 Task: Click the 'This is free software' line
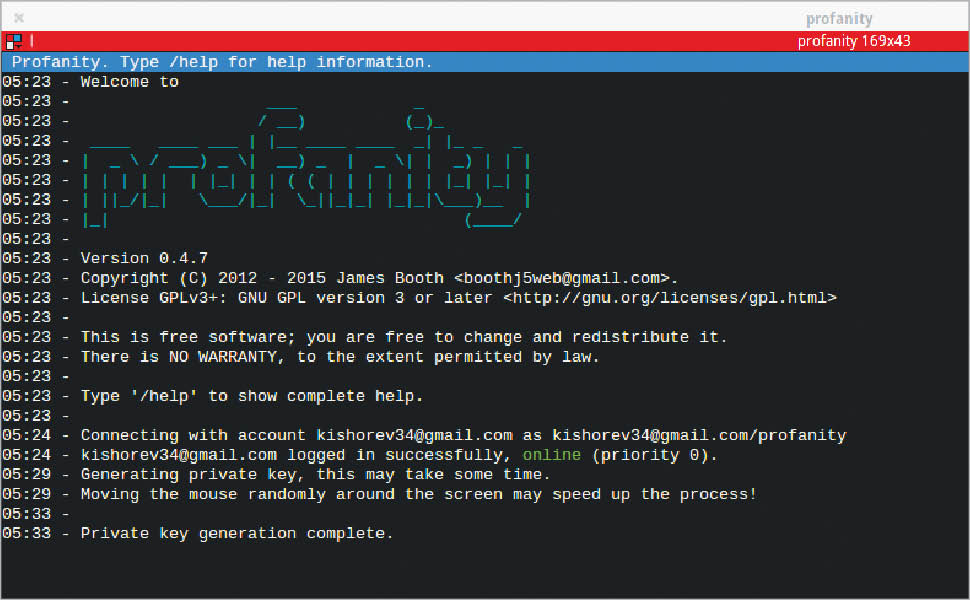[x=404, y=337]
